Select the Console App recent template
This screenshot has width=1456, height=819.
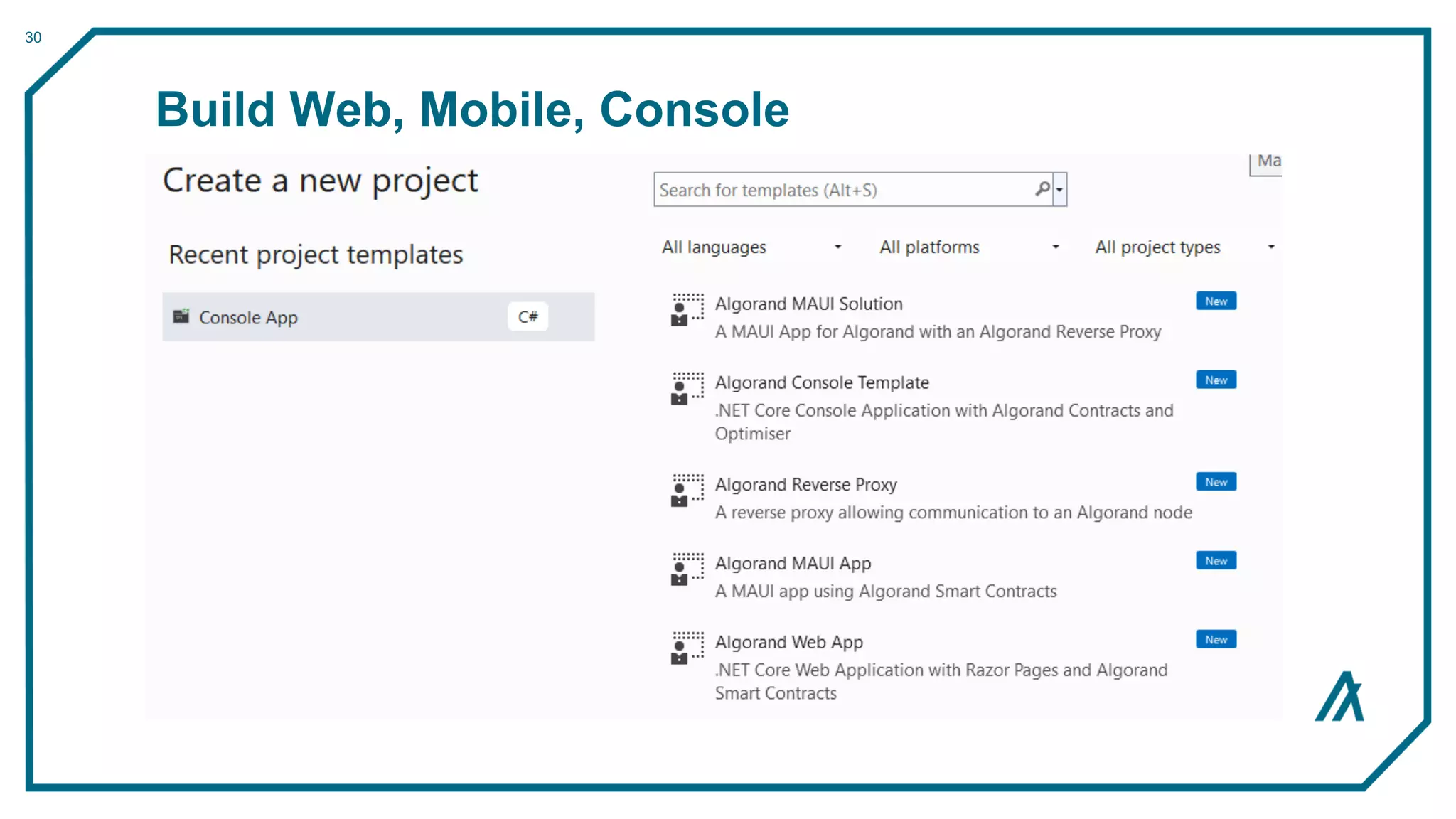point(378,317)
